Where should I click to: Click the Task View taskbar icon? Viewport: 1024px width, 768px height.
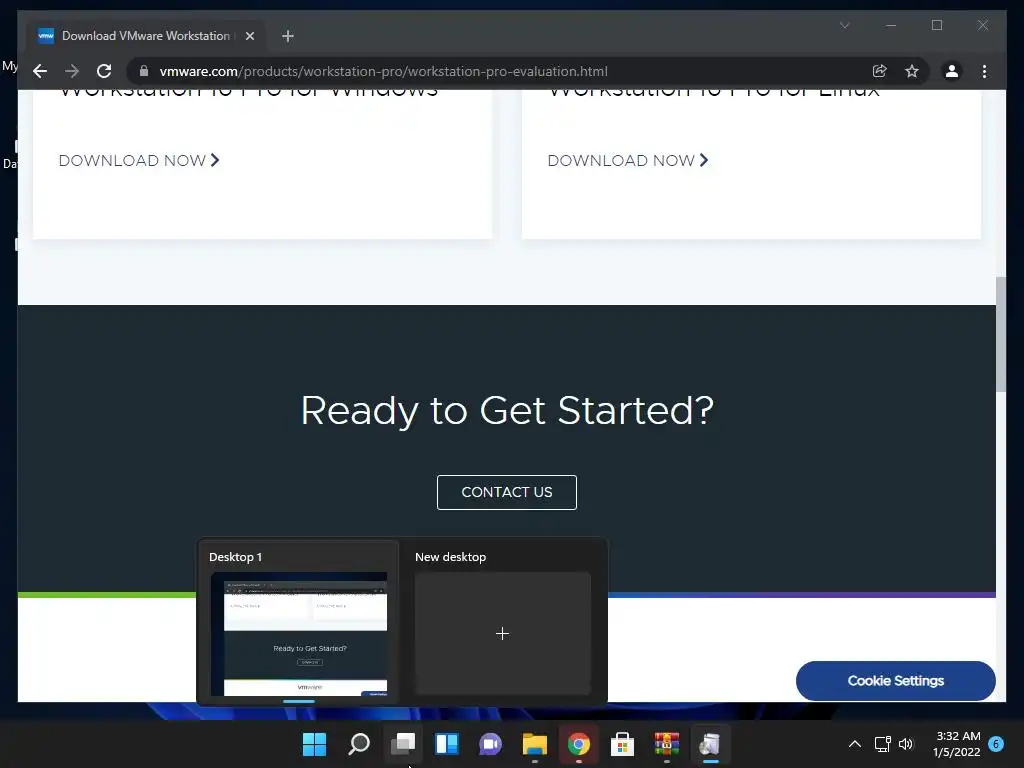pos(403,744)
